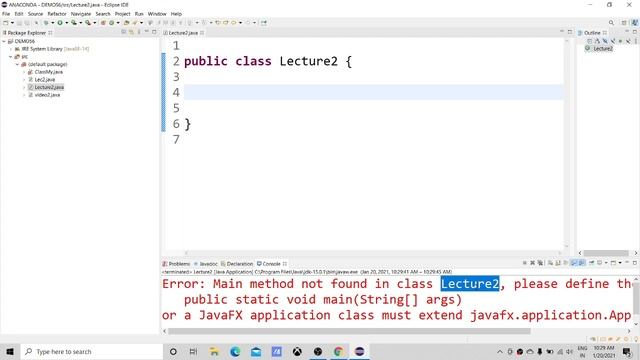Toggle Word Wrap in Console toolbar
Image resolution: width=640 pixels, height=360 pixels.
coord(566,263)
